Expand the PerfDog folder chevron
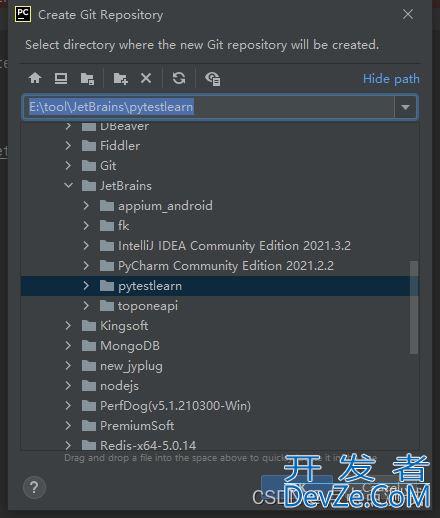Image resolution: width=440 pixels, height=518 pixels. 68,406
